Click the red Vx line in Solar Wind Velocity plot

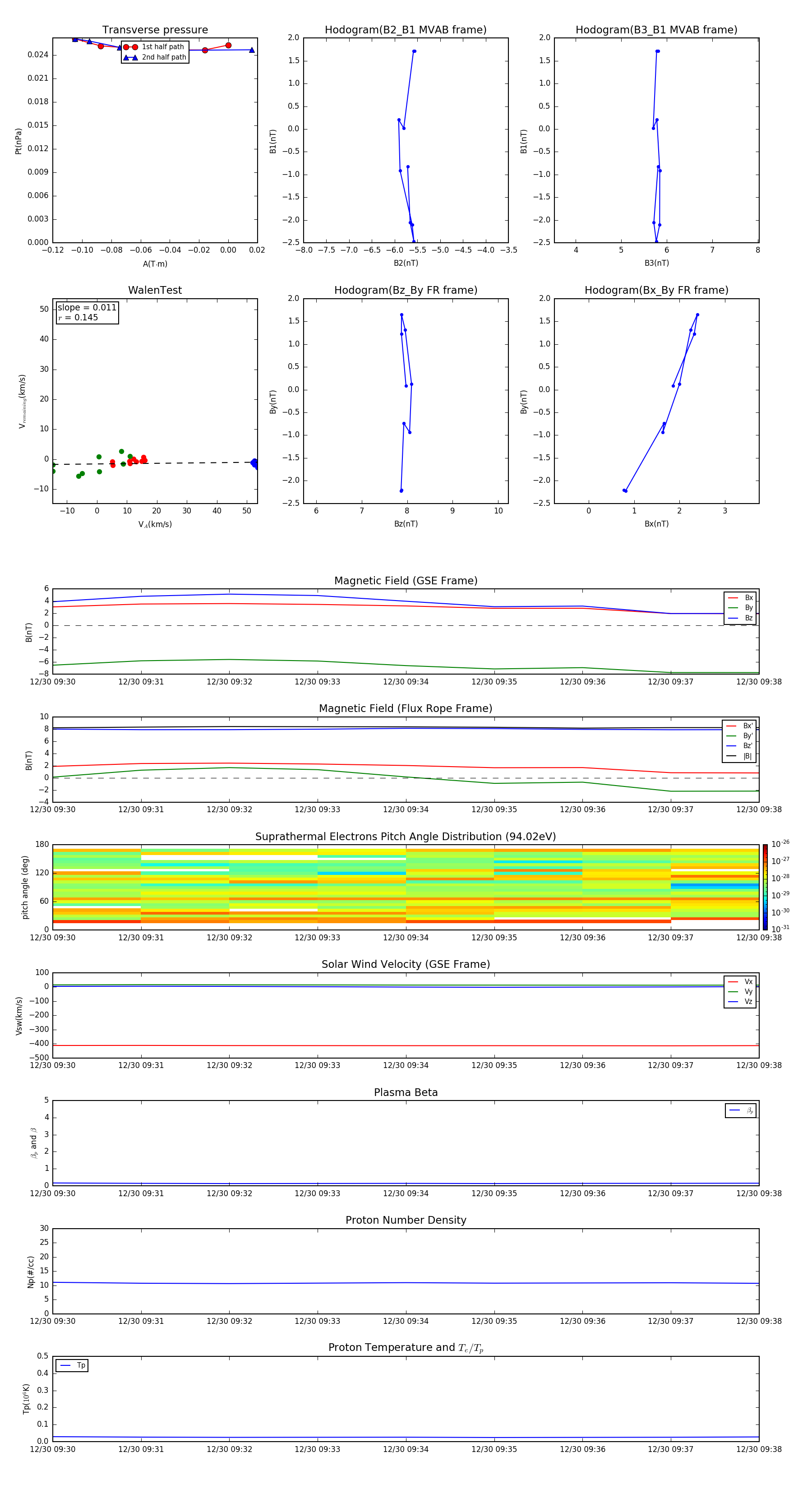(x=406, y=1045)
